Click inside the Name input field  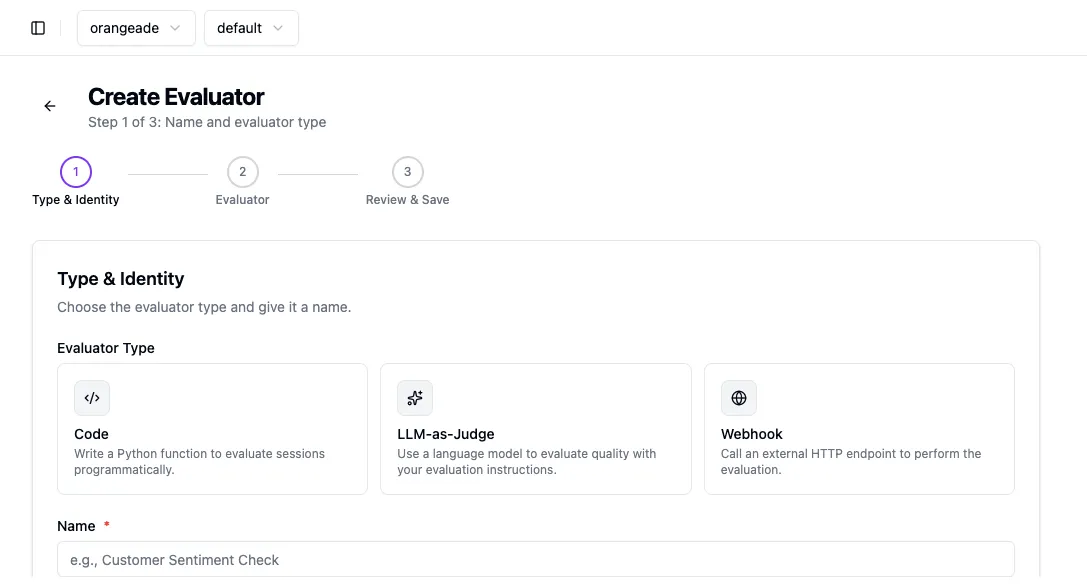tap(536, 559)
